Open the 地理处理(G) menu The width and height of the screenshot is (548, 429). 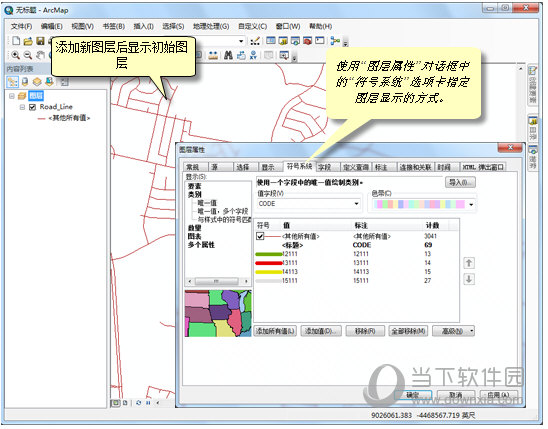pyautogui.click(x=211, y=26)
